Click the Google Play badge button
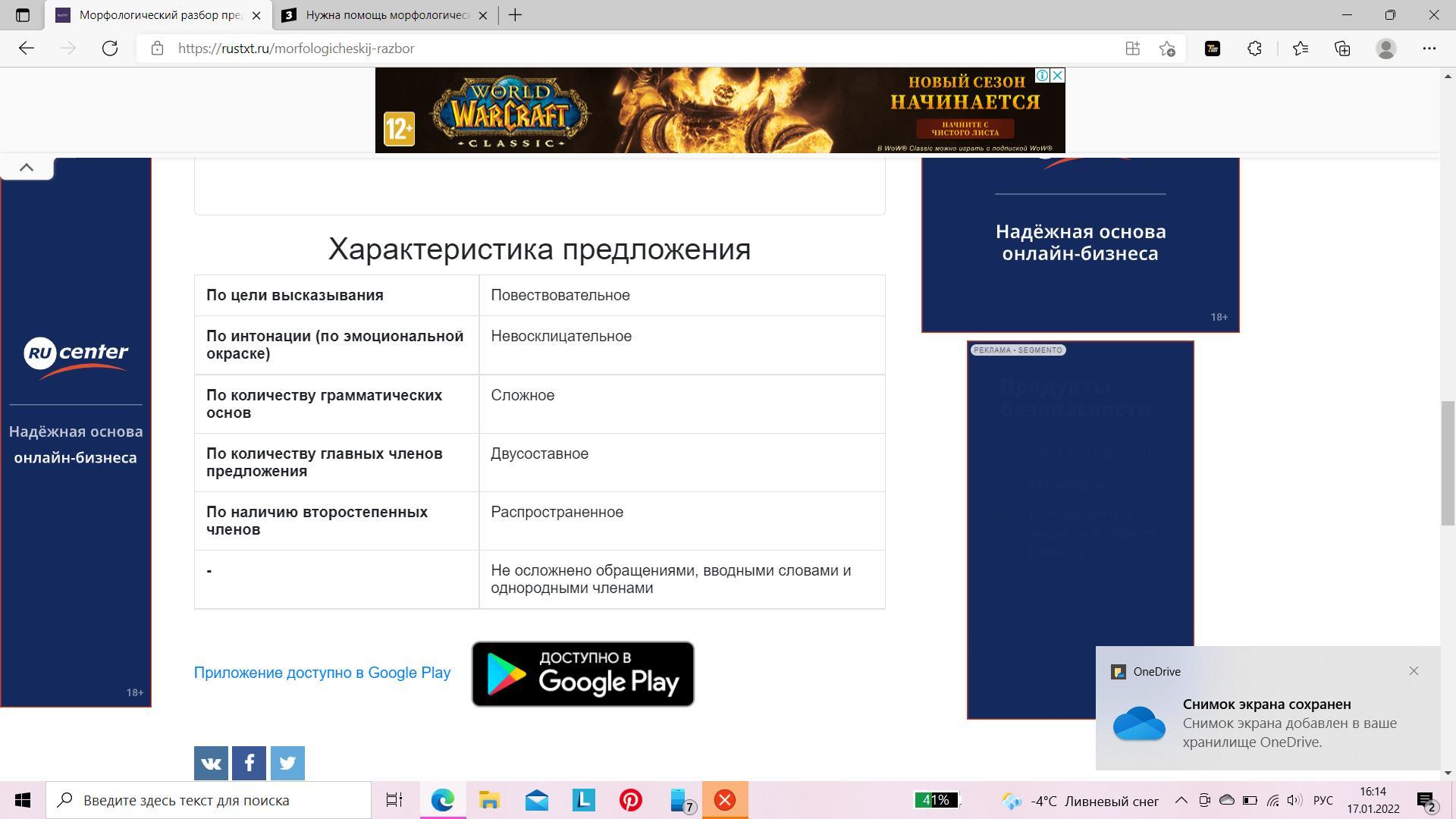Screen dimensions: 1456x819 click(x=582, y=674)
